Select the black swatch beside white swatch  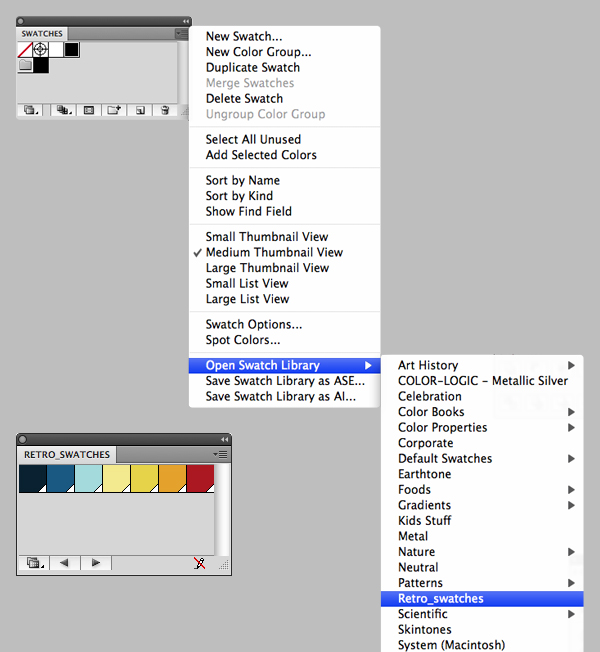[72, 50]
